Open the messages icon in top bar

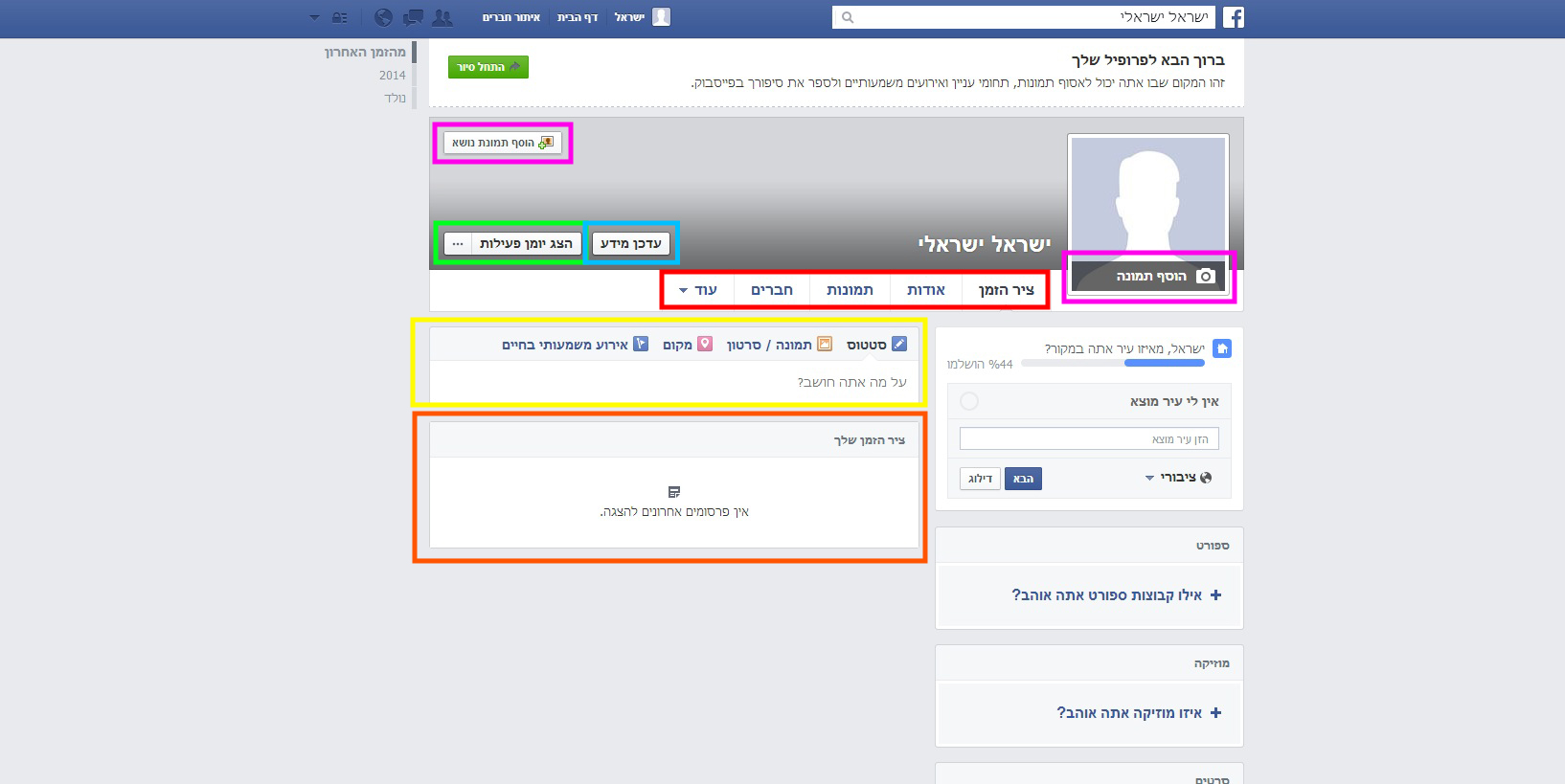click(x=413, y=17)
